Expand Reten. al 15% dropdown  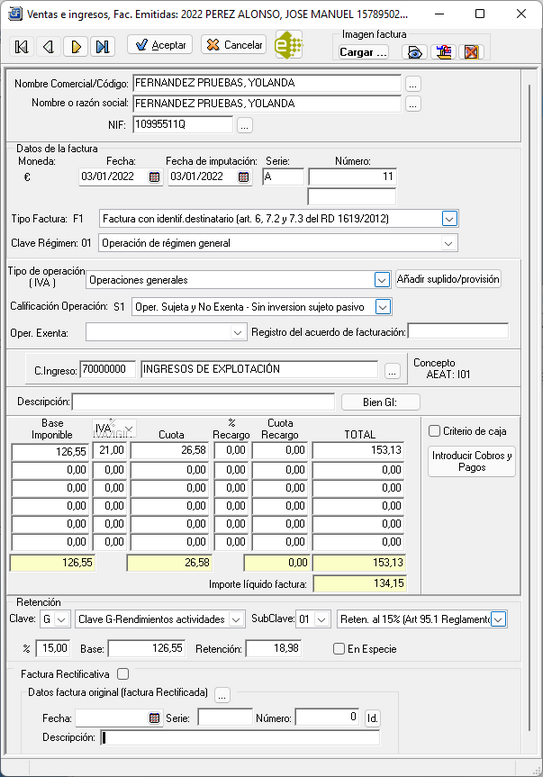pyautogui.click(x=498, y=619)
